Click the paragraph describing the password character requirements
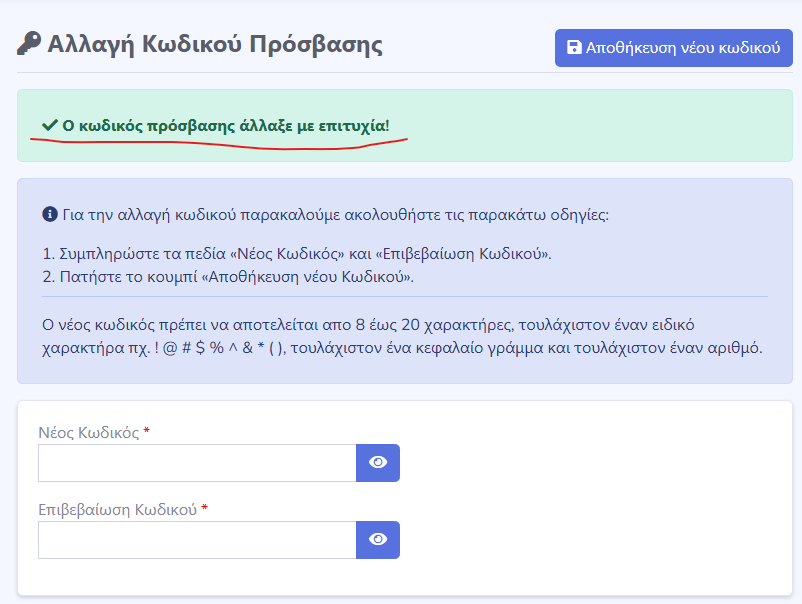The height and width of the screenshot is (604, 802). (x=402, y=337)
